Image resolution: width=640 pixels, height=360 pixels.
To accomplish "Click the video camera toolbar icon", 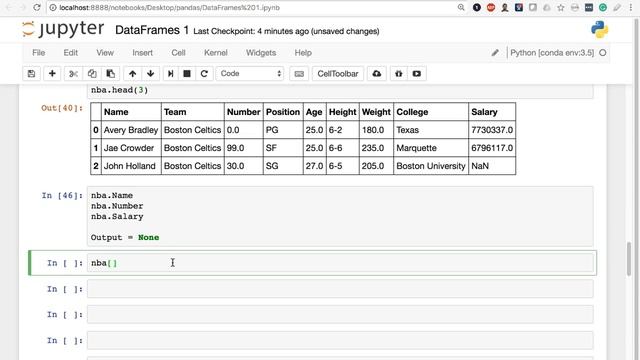I will click(x=417, y=74).
